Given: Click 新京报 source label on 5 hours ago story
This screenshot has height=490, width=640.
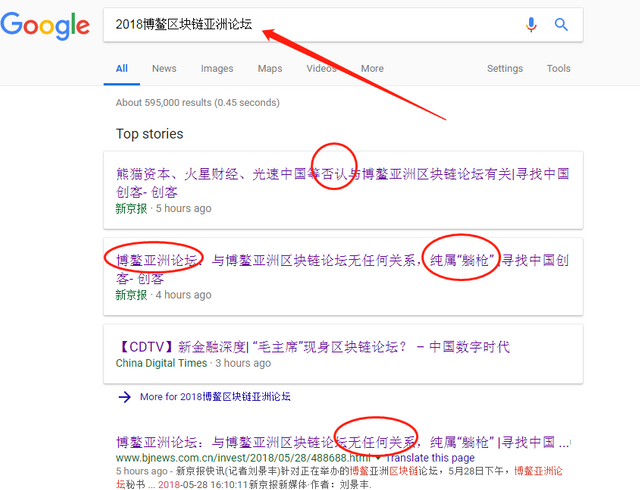Looking at the screenshot, I should 131,209.
